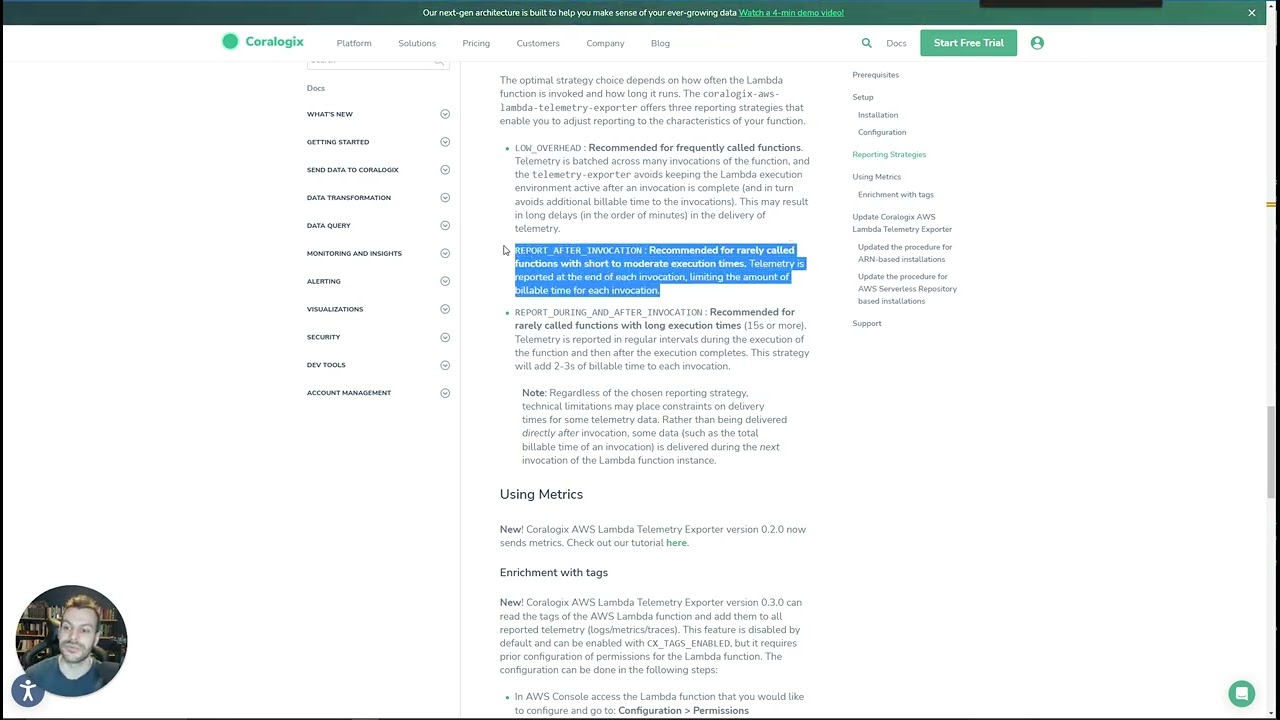Image resolution: width=1280 pixels, height=720 pixels.
Task: Jump to Configuration in contents
Action: click(882, 132)
